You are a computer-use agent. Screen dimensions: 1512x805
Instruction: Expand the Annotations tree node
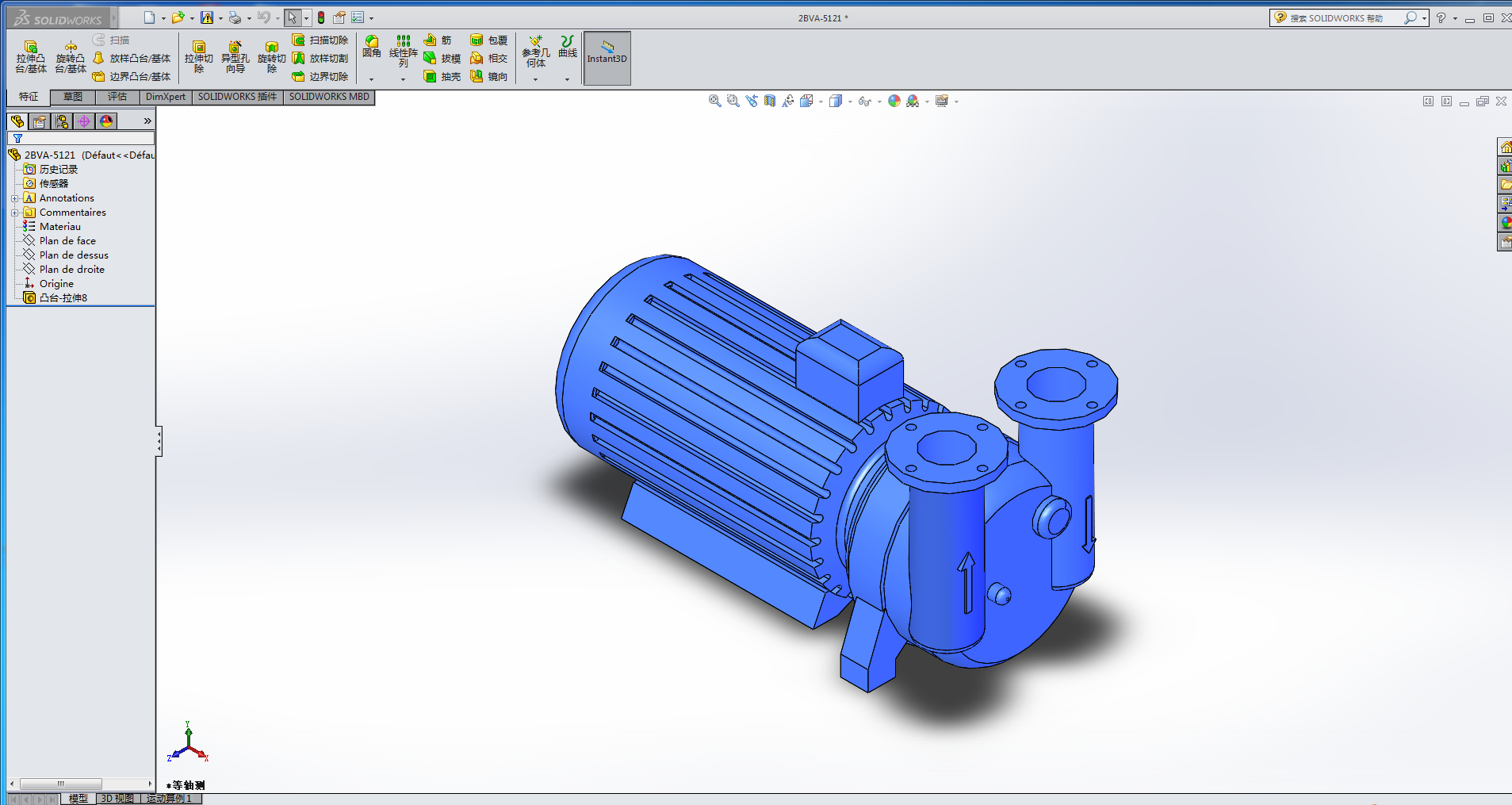[14, 198]
